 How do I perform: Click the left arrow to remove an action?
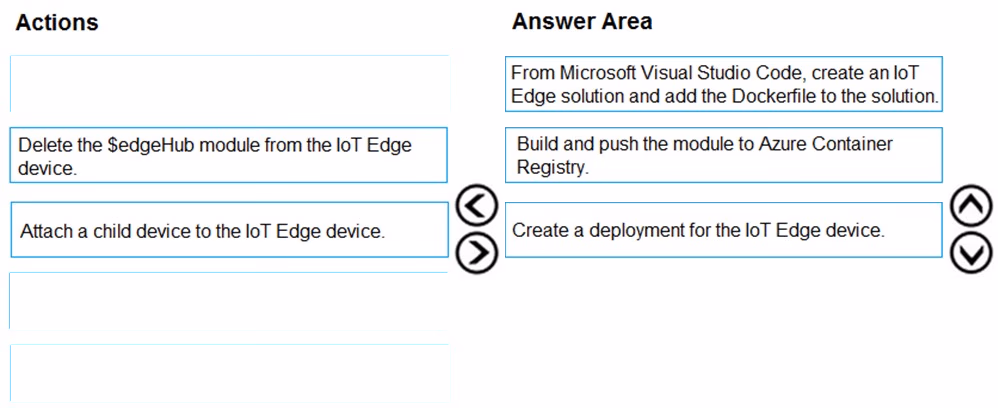point(477,206)
